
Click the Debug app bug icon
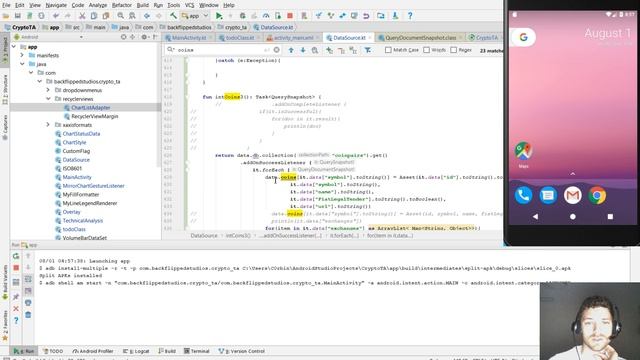pyautogui.click(x=242, y=16)
